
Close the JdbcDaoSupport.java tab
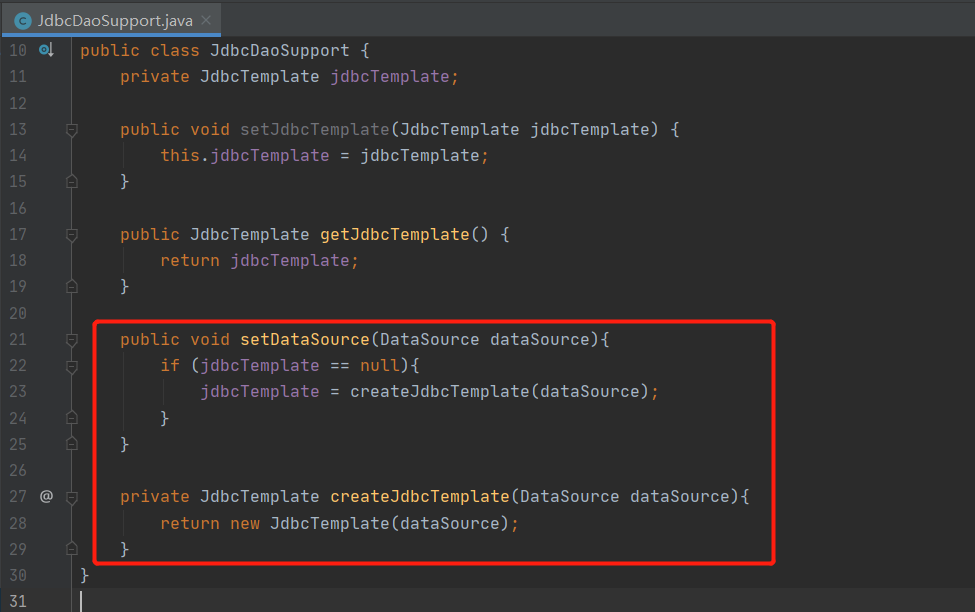click(x=206, y=20)
